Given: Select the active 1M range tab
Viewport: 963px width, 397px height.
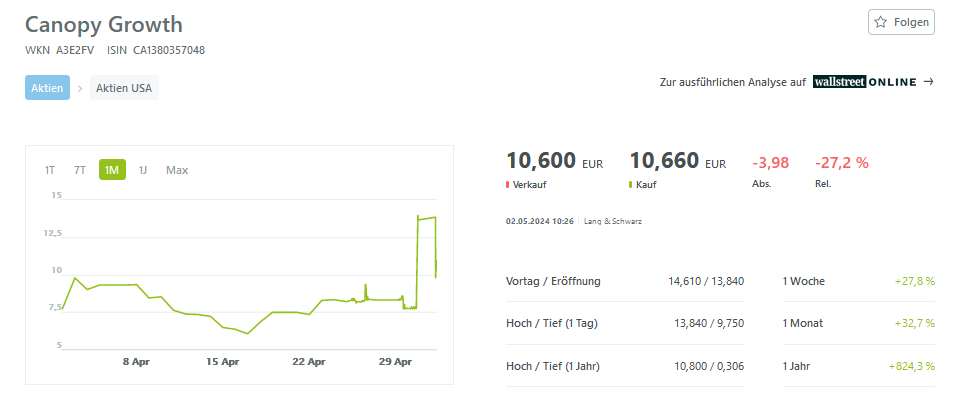Looking at the screenshot, I should click(x=112, y=170).
